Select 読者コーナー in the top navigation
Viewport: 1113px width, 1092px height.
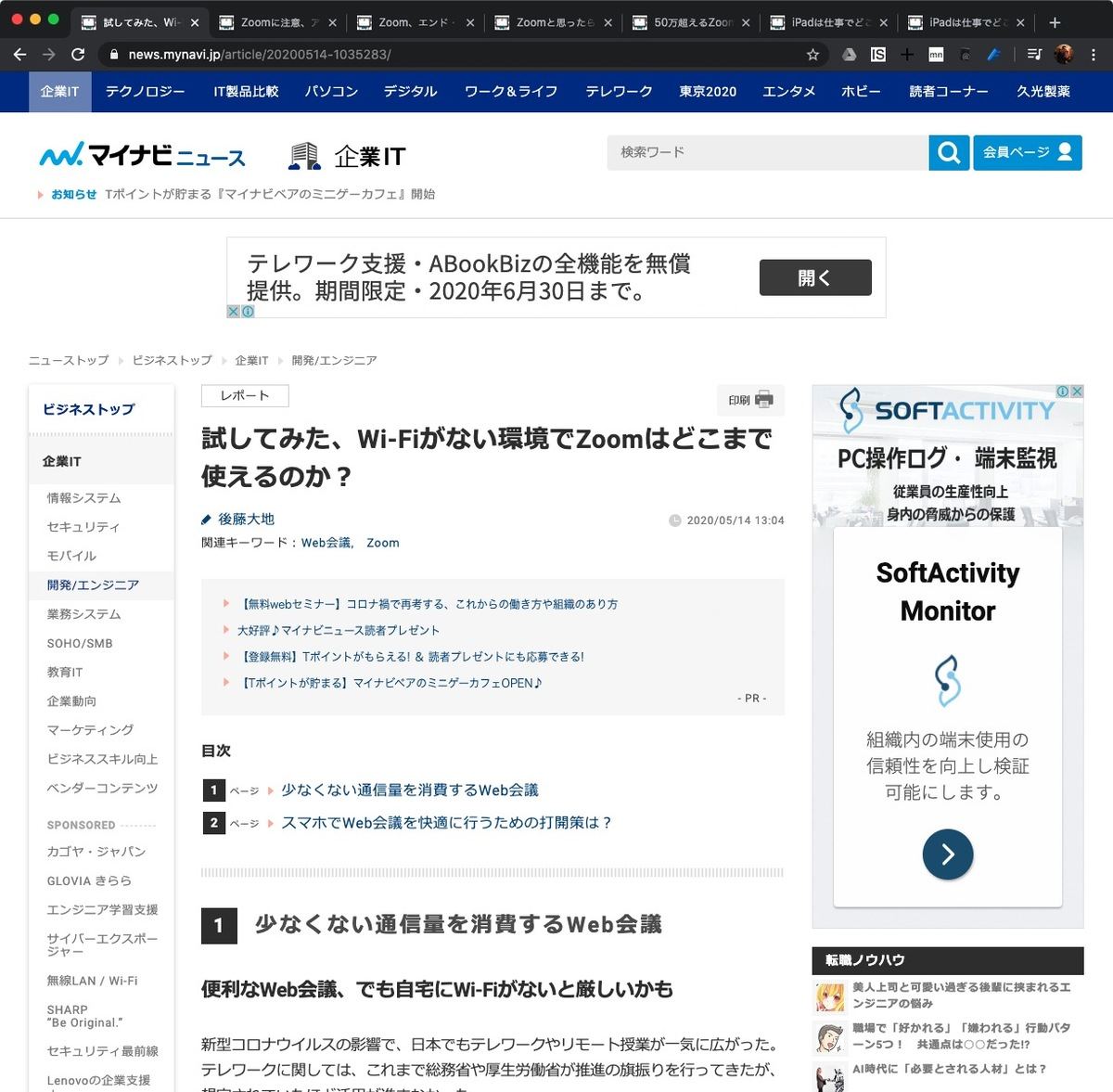[948, 92]
